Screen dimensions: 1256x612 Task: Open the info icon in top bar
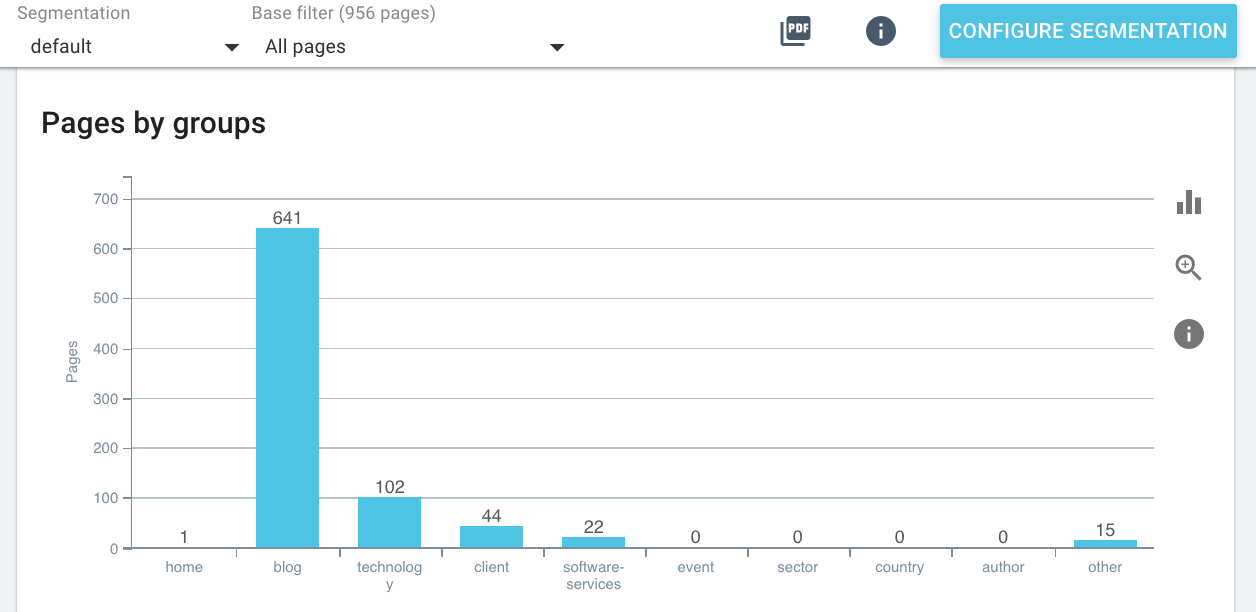click(x=880, y=31)
